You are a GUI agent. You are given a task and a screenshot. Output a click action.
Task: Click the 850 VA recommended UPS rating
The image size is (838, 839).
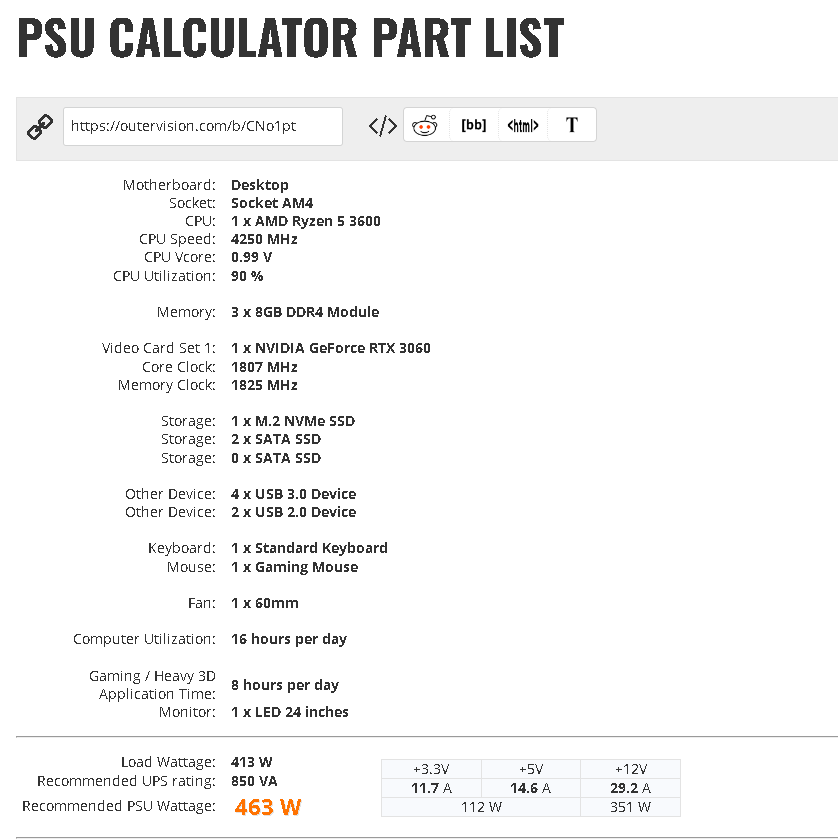coord(254,781)
